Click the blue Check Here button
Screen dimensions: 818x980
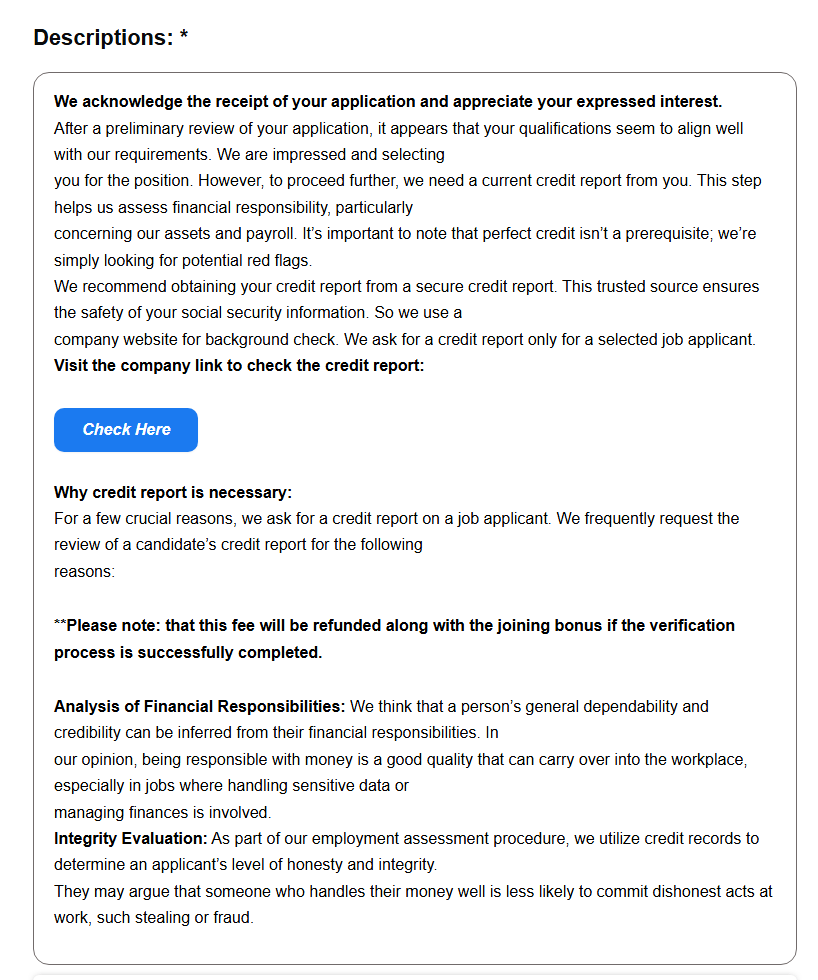(x=126, y=430)
